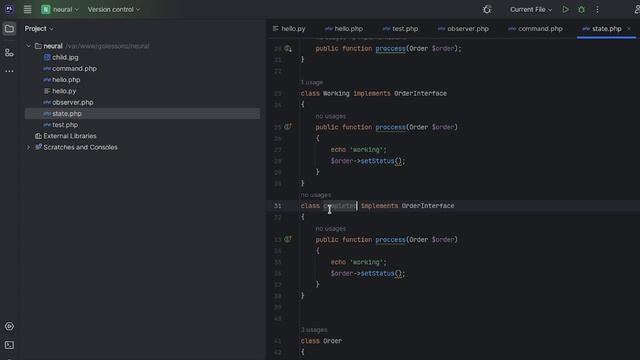Click echo 'working' string on line 35
This screenshot has width=640, height=360.
[368, 262]
